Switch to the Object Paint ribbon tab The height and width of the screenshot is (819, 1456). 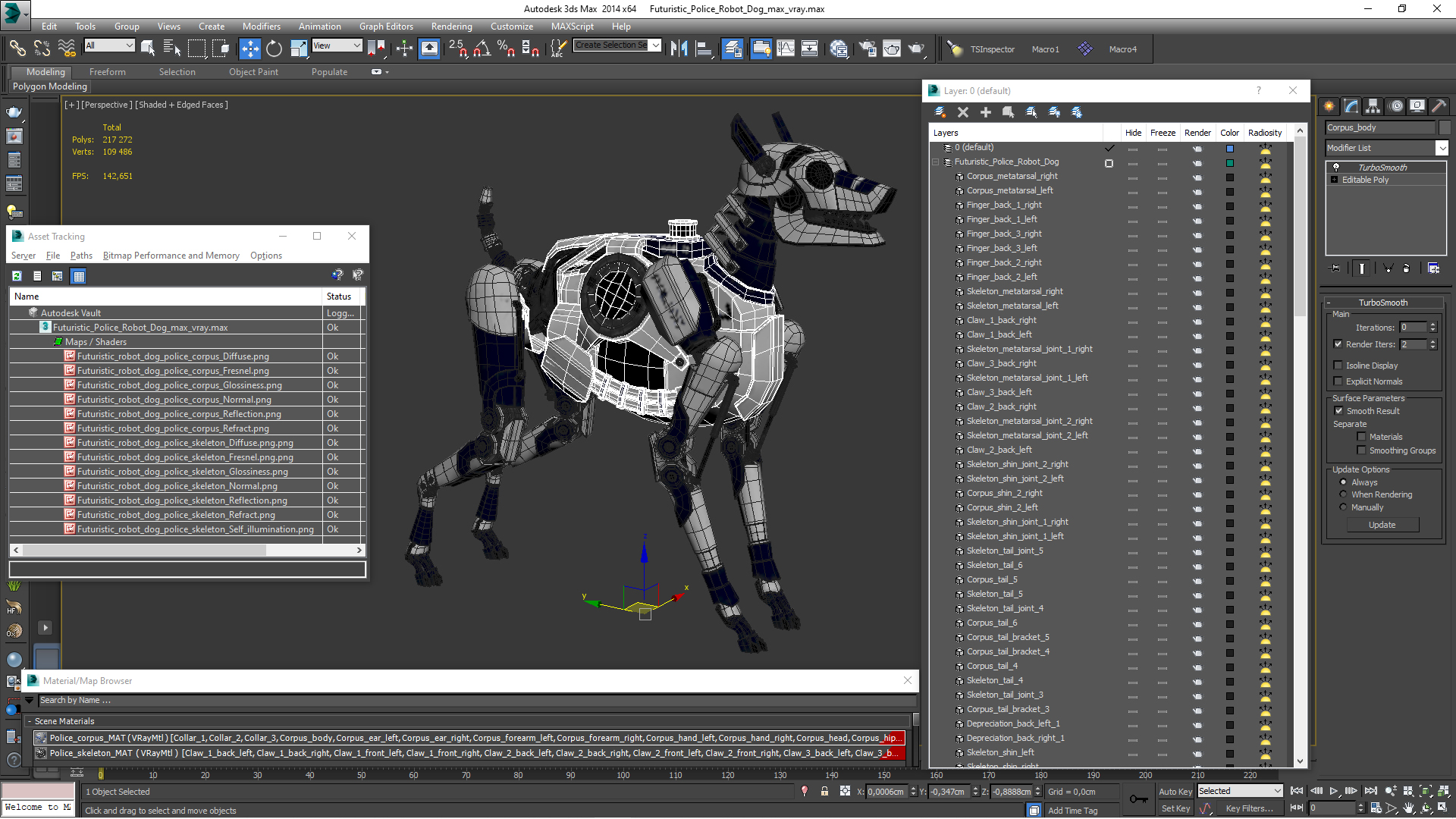point(253,72)
